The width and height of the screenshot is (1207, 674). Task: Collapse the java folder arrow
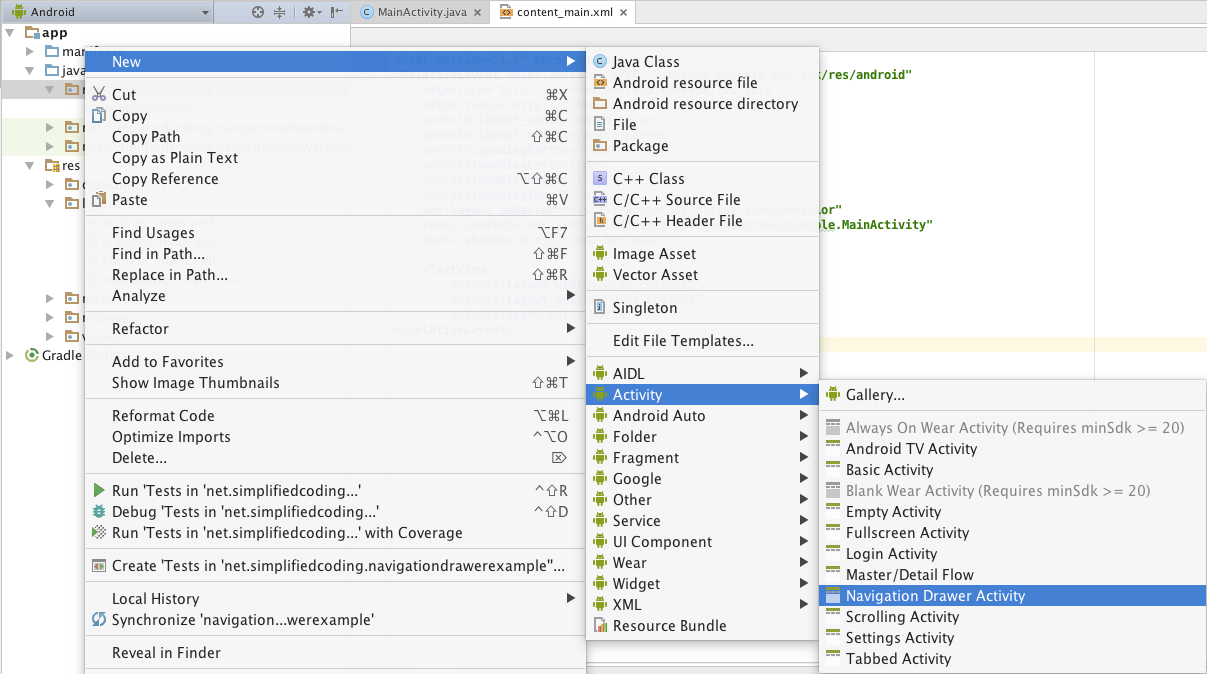tap(31, 71)
